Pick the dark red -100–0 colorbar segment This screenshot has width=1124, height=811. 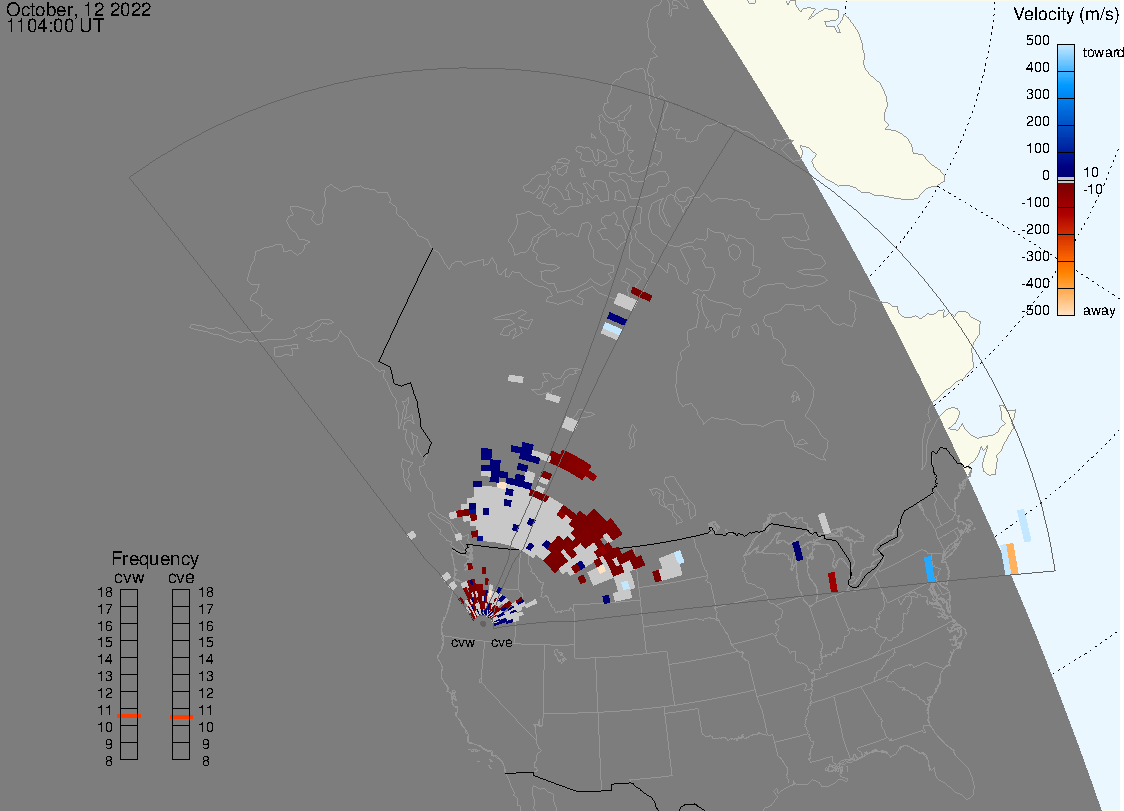(x=1066, y=195)
